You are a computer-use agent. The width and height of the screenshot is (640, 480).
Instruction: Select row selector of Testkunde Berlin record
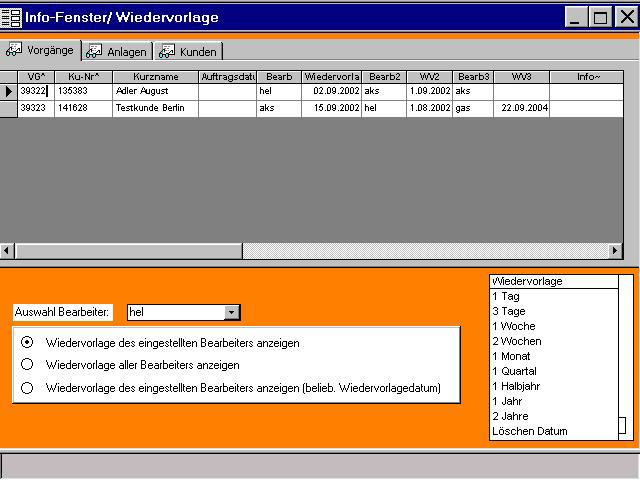9,108
